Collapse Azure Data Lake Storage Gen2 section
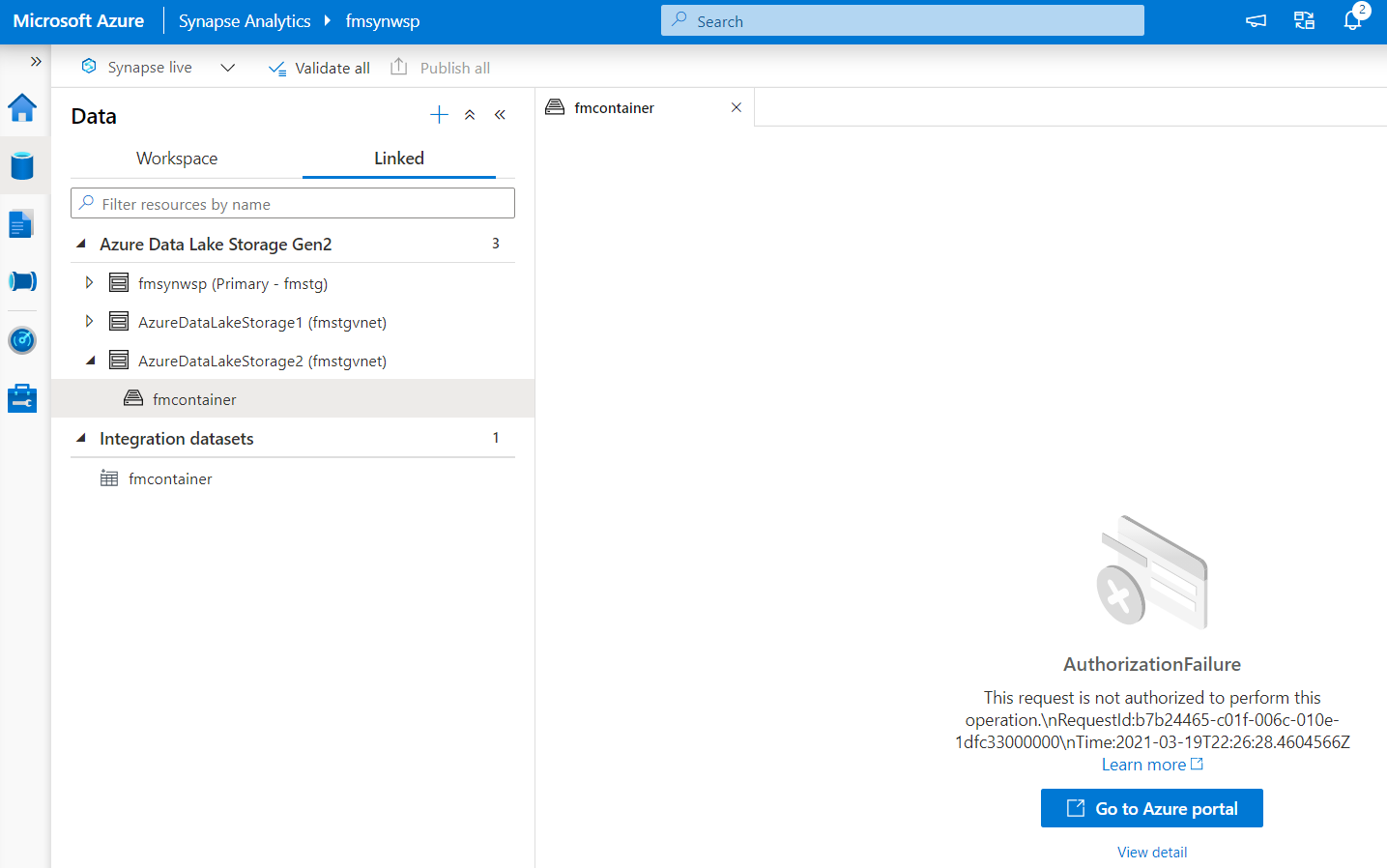 pos(81,244)
